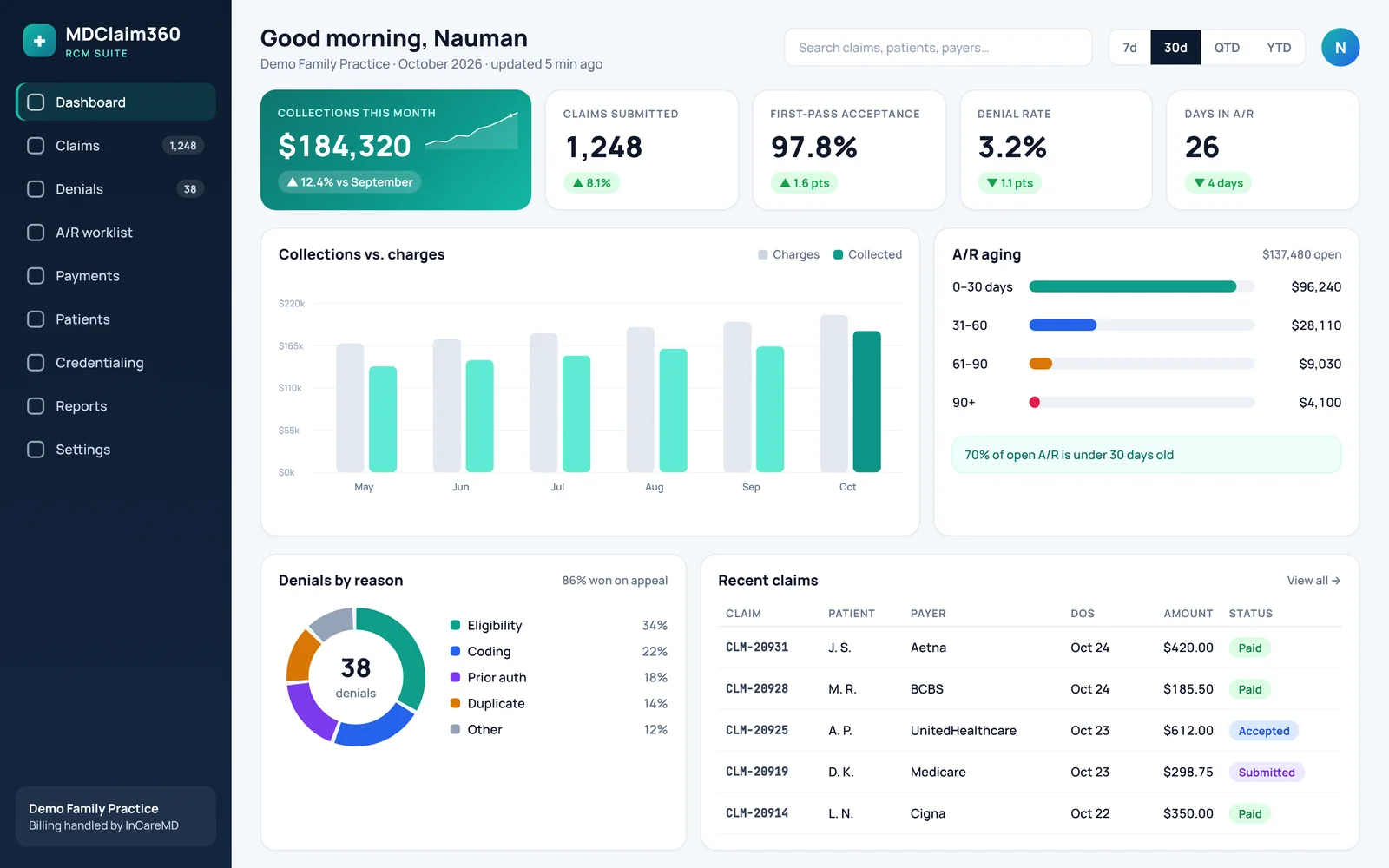1389x868 pixels.
Task: Select the 7d time range
Action: pyautogui.click(x=1129, y=48)
